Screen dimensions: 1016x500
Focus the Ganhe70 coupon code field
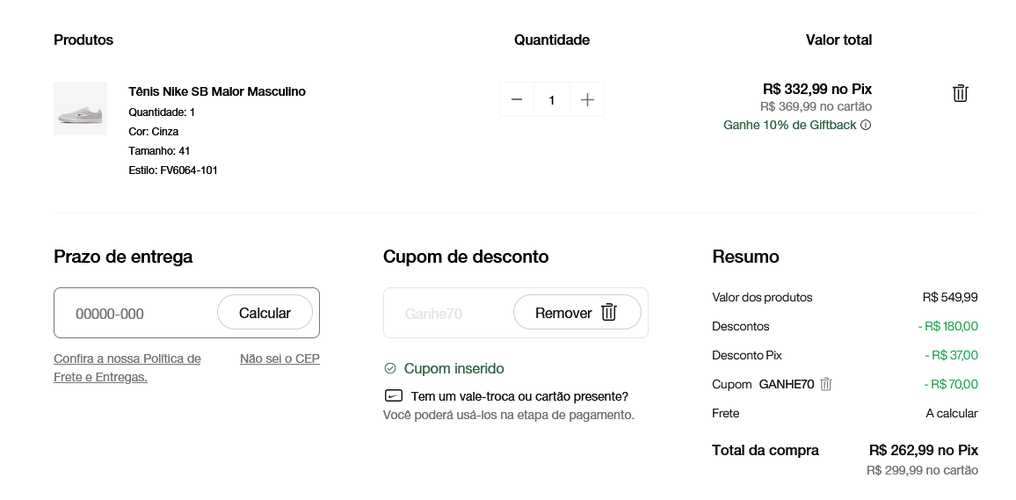tap(447, 313)
